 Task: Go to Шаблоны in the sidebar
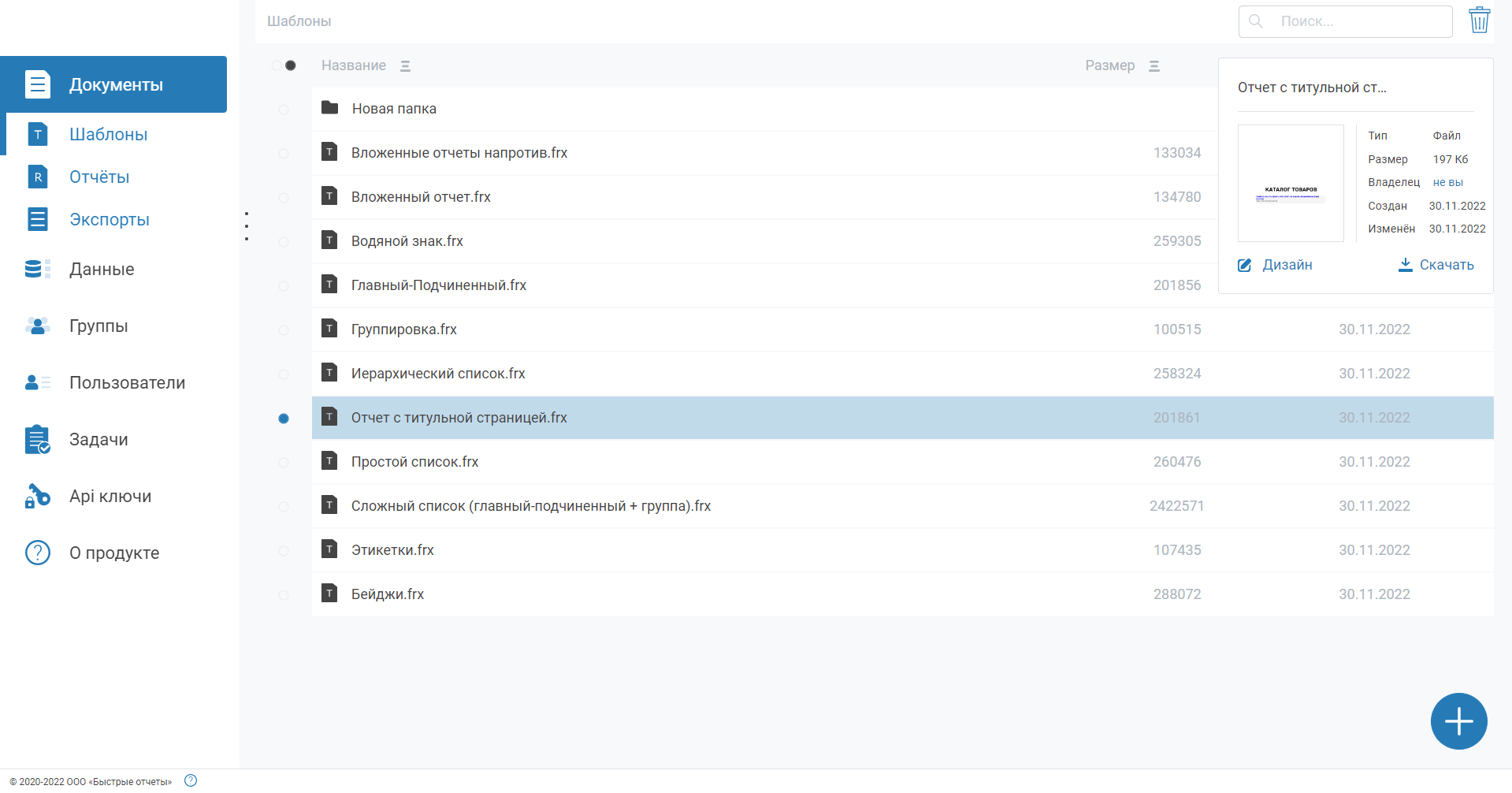point(108,134)
